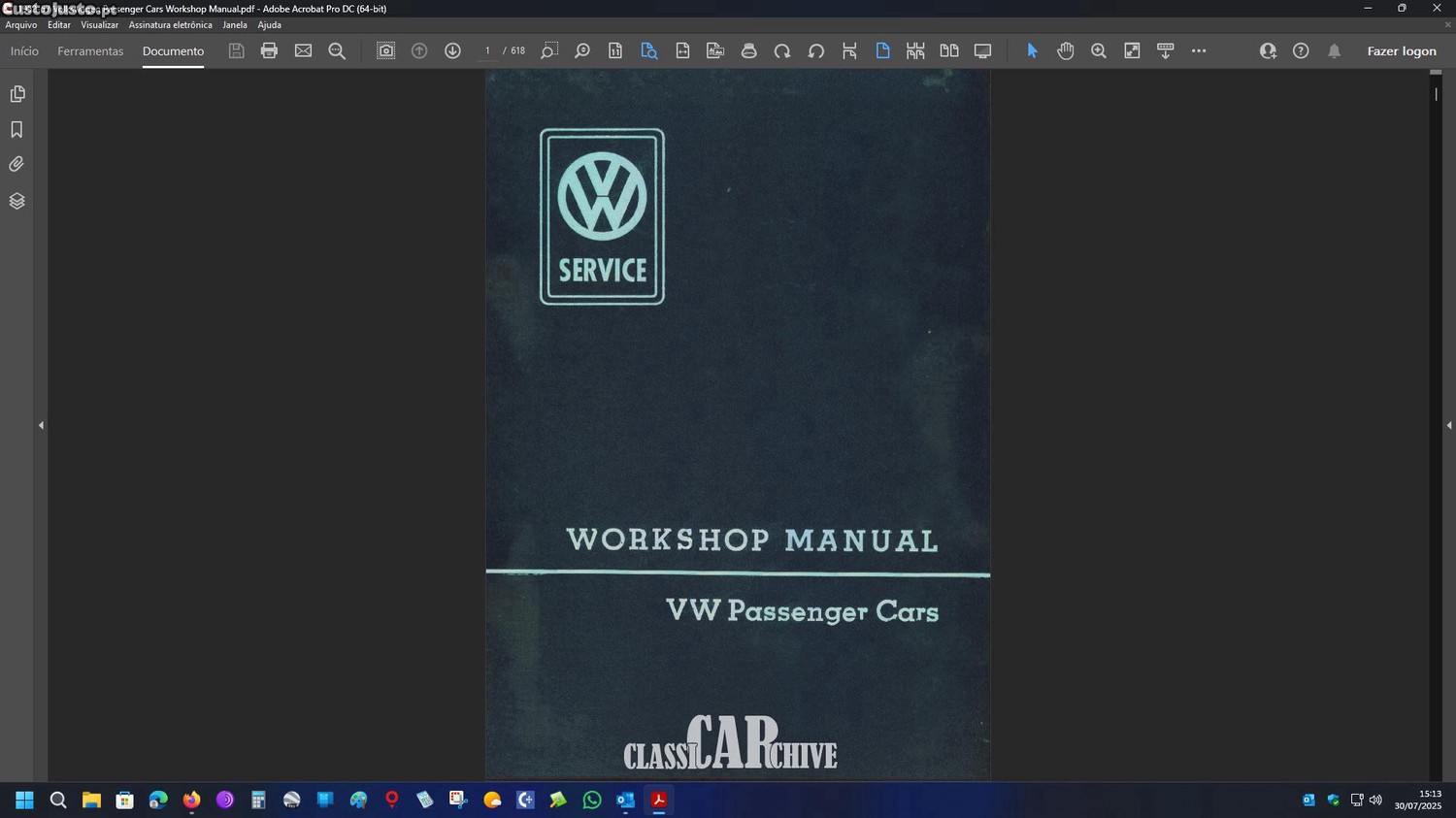Expand the right tools pane arrow
Viewport: 1456px width, 818px height.
[x=1448, y=425]
